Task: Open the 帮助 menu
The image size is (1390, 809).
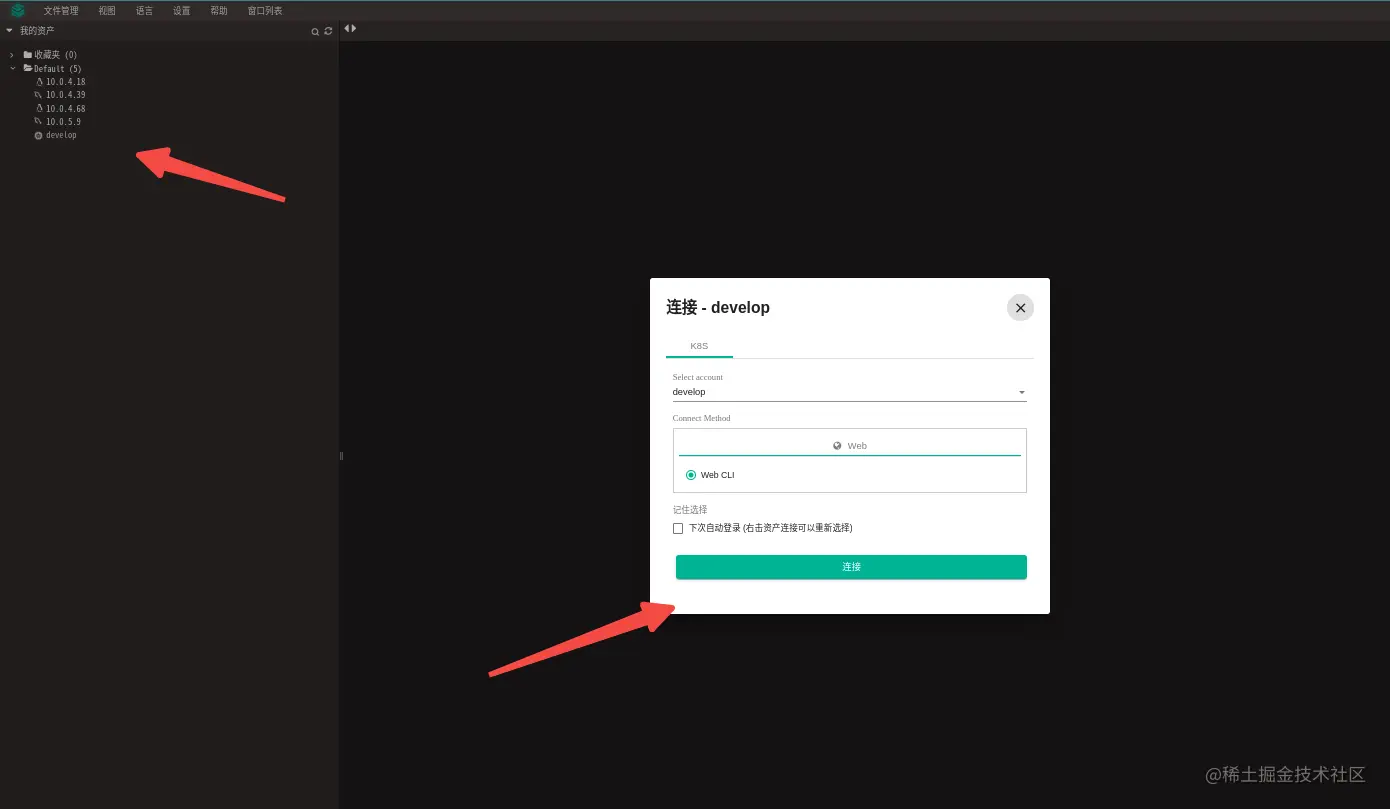Action: (x=219, y=11)
